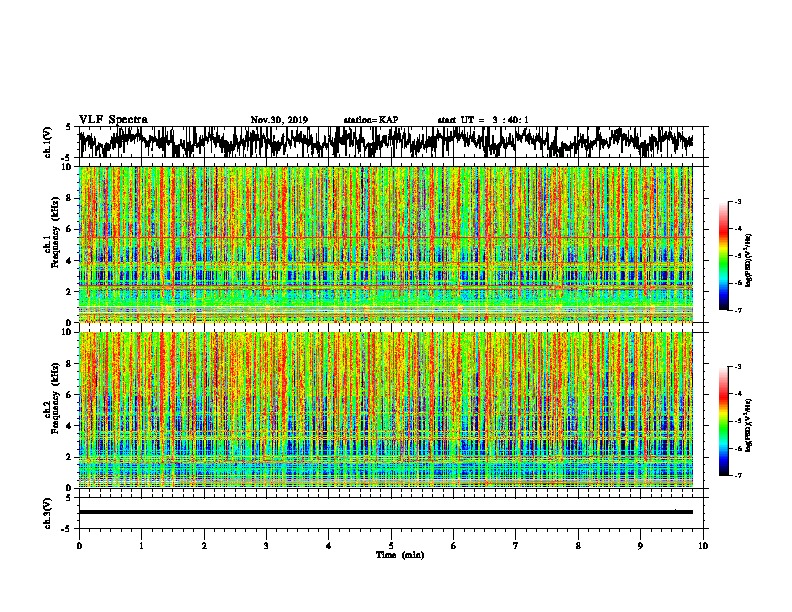The image size is (792, 612).
Task: Click the ch.1 "Frequency (kHz)" axis label
Action: 55,233
